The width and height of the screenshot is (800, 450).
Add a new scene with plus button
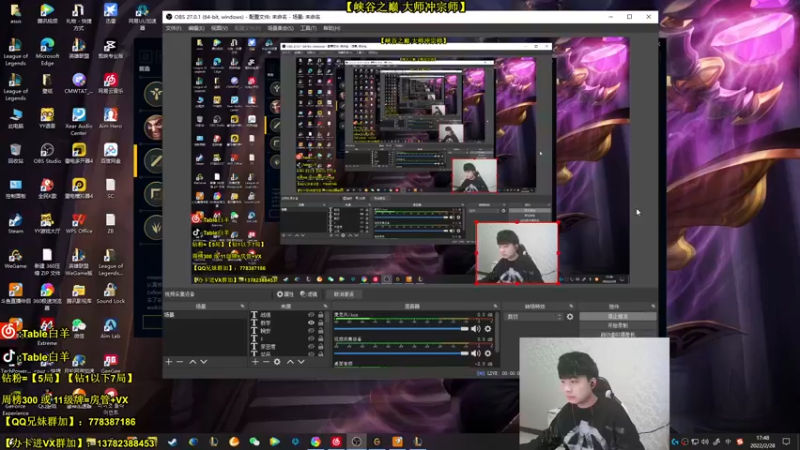tap(169, 362)
